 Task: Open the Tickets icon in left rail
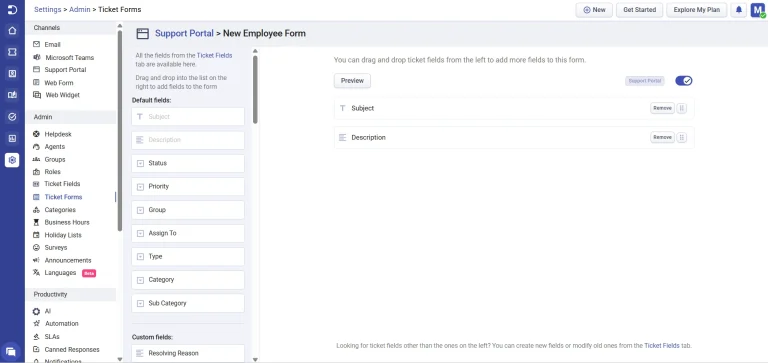point(12,52)
